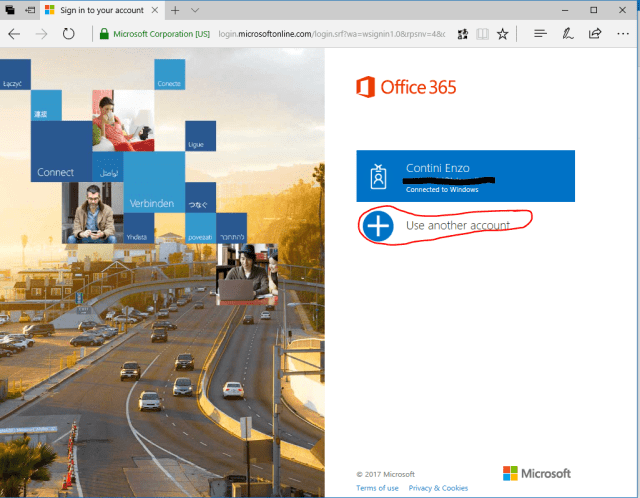Click the © 2017 Microsoft text
640x498 pixels.
click(x=385, y=474)
